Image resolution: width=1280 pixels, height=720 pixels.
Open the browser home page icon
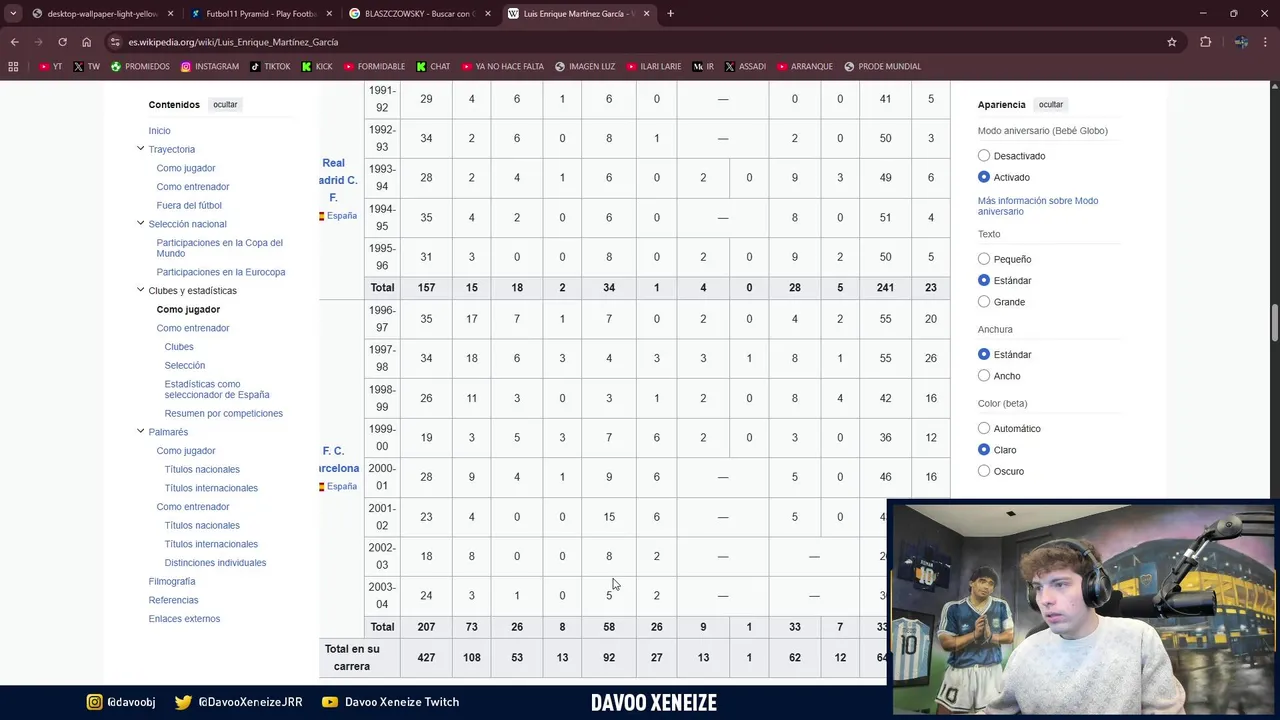point(86,42)
